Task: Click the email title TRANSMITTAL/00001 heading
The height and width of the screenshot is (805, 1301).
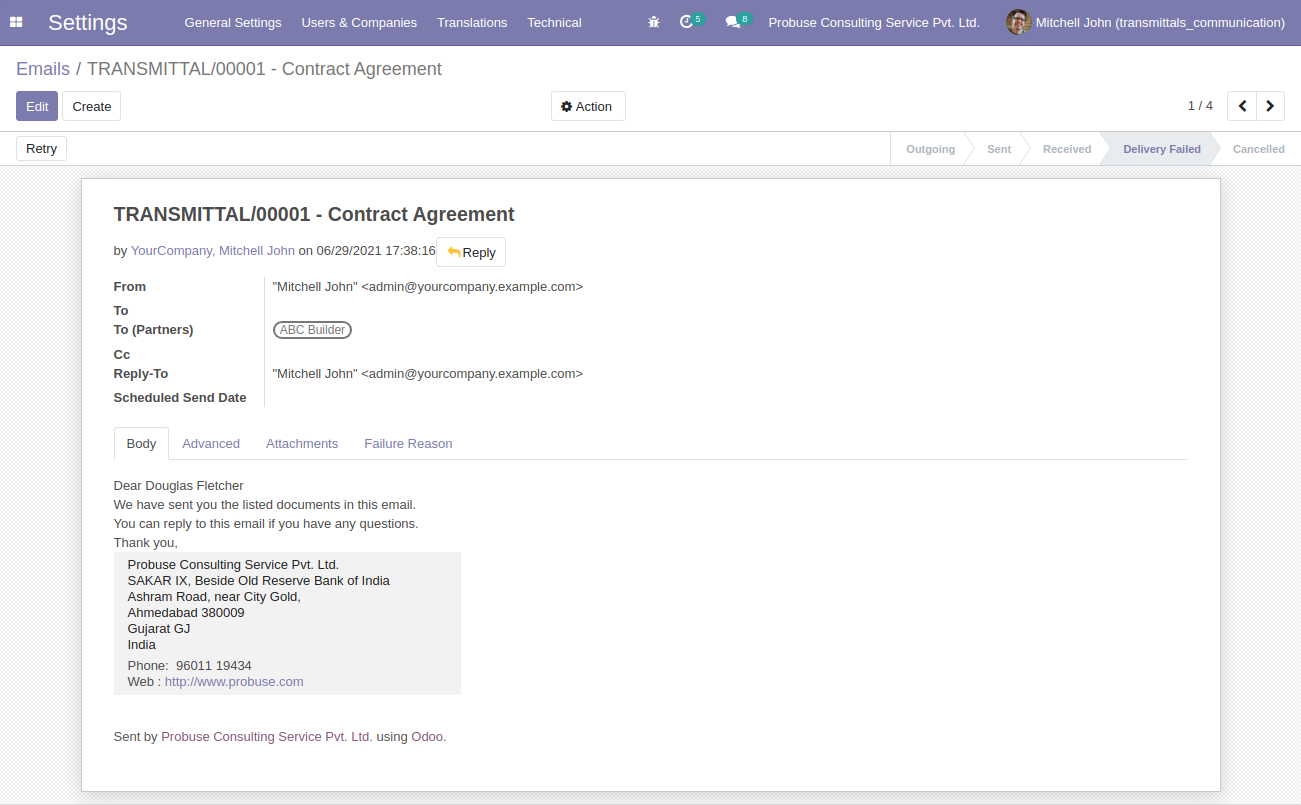Action: (x=314, y=214)
